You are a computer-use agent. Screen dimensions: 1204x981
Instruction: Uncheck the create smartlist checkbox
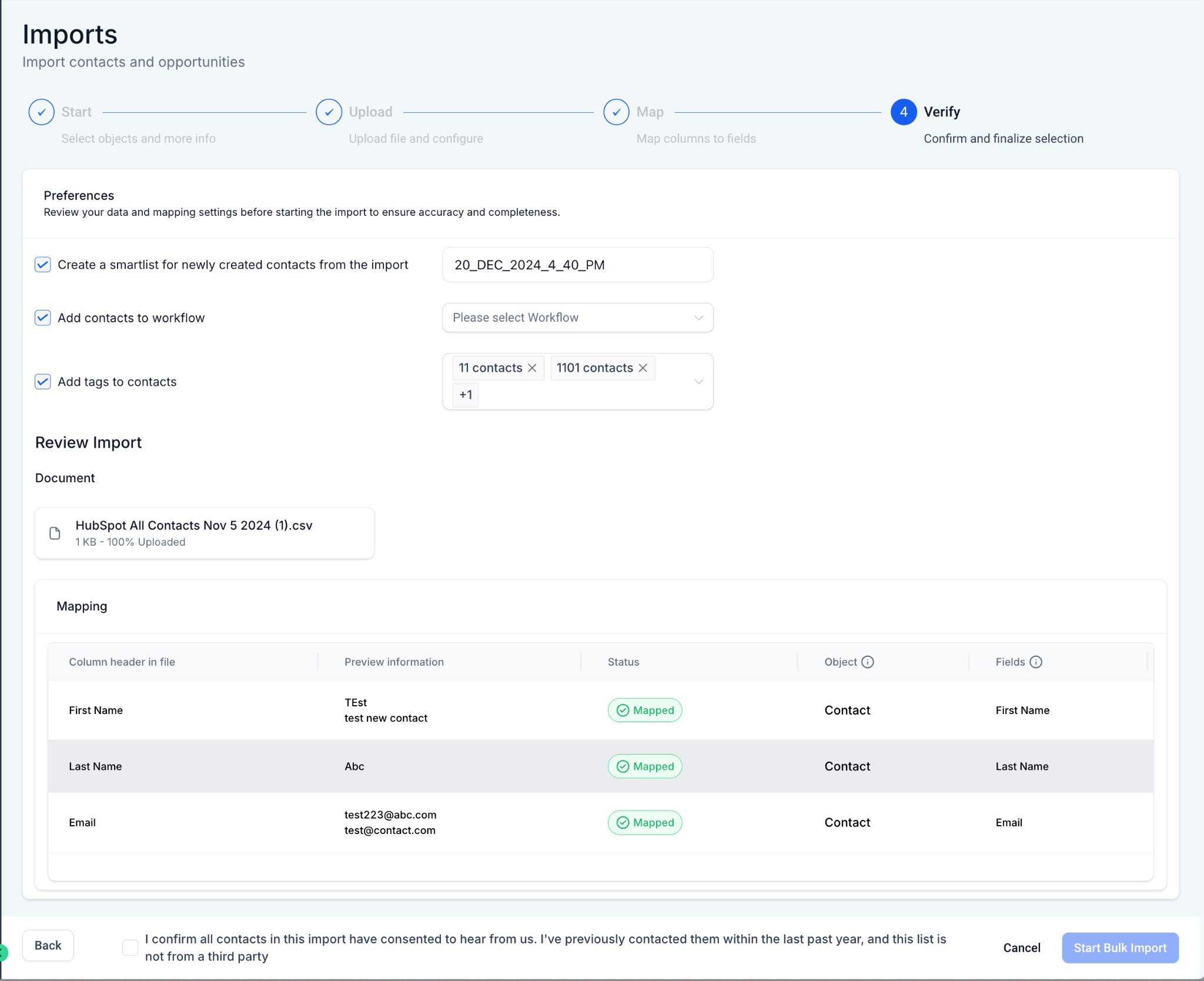point(43,265)
